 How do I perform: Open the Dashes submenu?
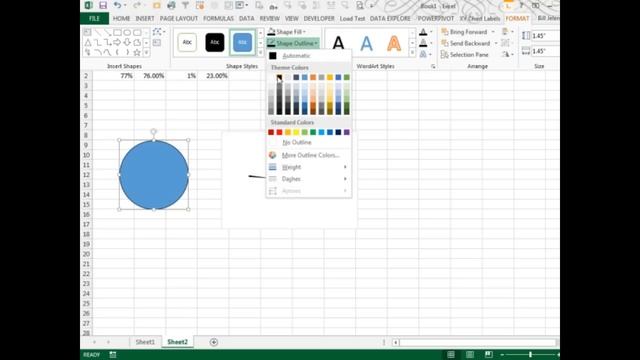(309, 179)
